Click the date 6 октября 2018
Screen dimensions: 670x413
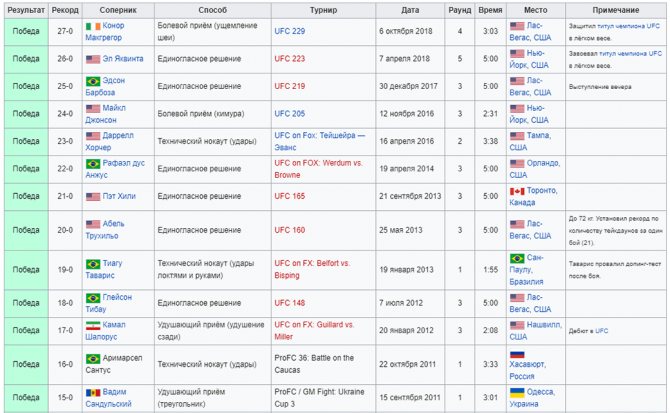pyautogui.click(x=406, y=32)
